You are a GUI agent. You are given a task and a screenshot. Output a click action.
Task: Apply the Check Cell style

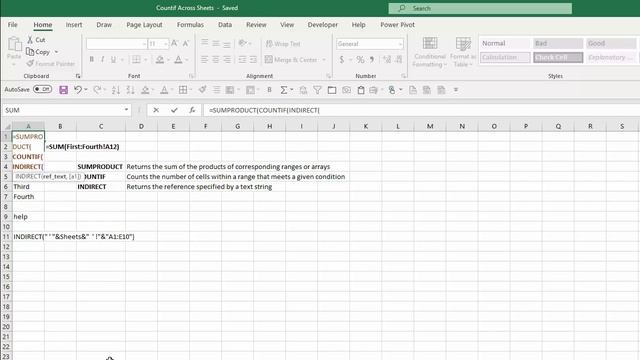(558, 57)
